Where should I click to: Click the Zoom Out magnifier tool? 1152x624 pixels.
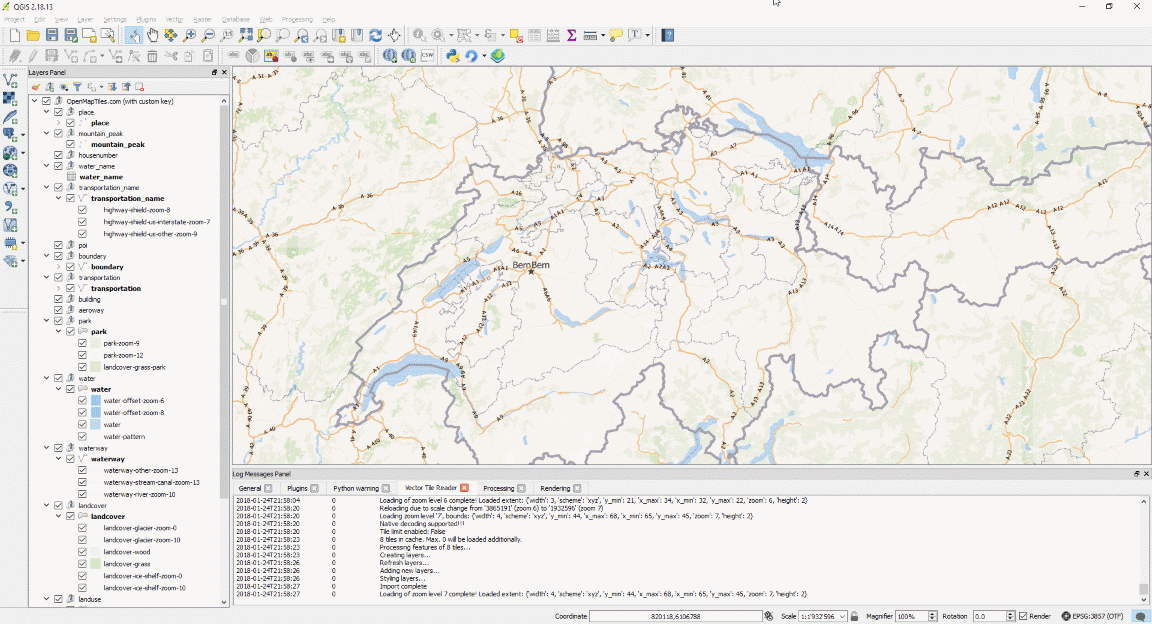pos(208,35)
